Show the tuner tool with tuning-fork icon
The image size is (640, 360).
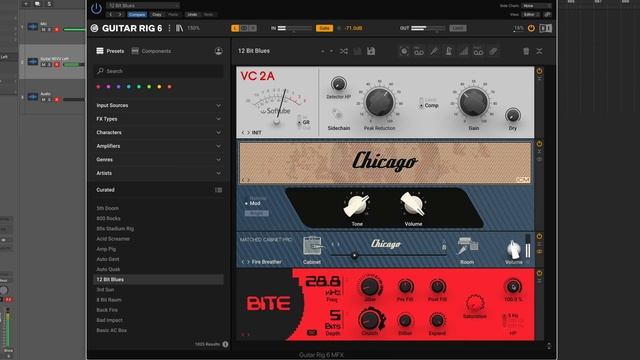[434, 51]
